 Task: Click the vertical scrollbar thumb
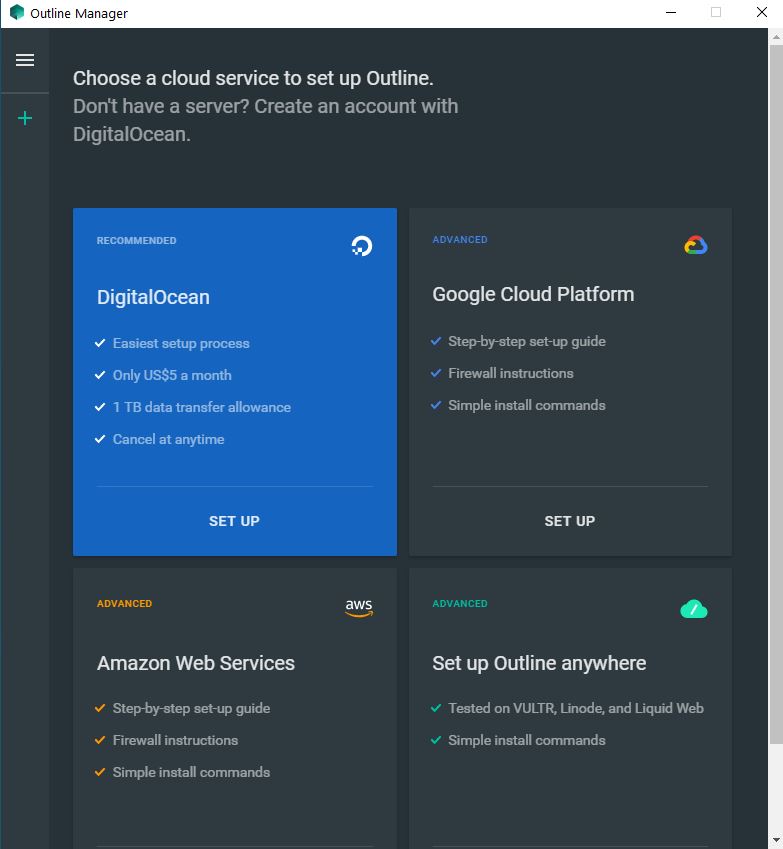tap(775, 394)
